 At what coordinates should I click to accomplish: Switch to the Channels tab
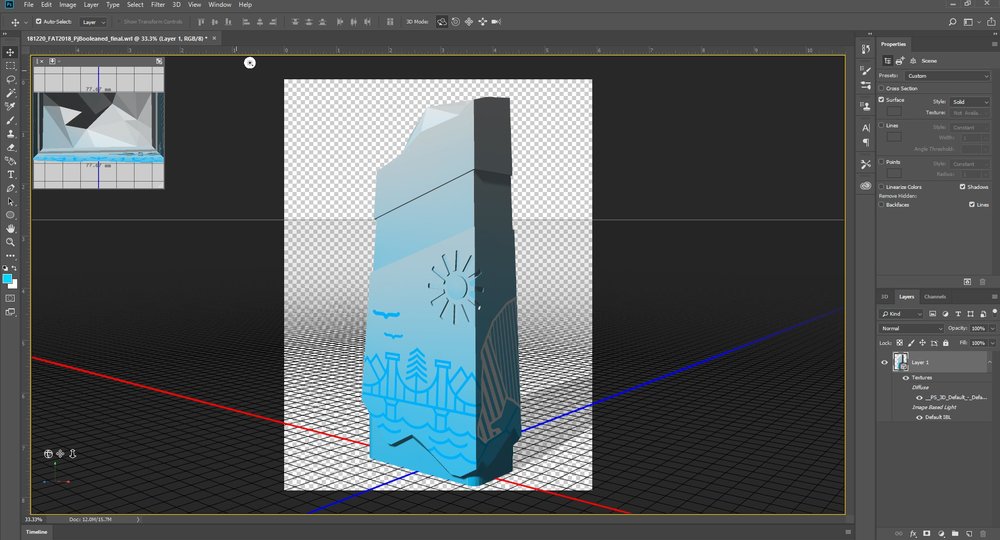point(935,297)
